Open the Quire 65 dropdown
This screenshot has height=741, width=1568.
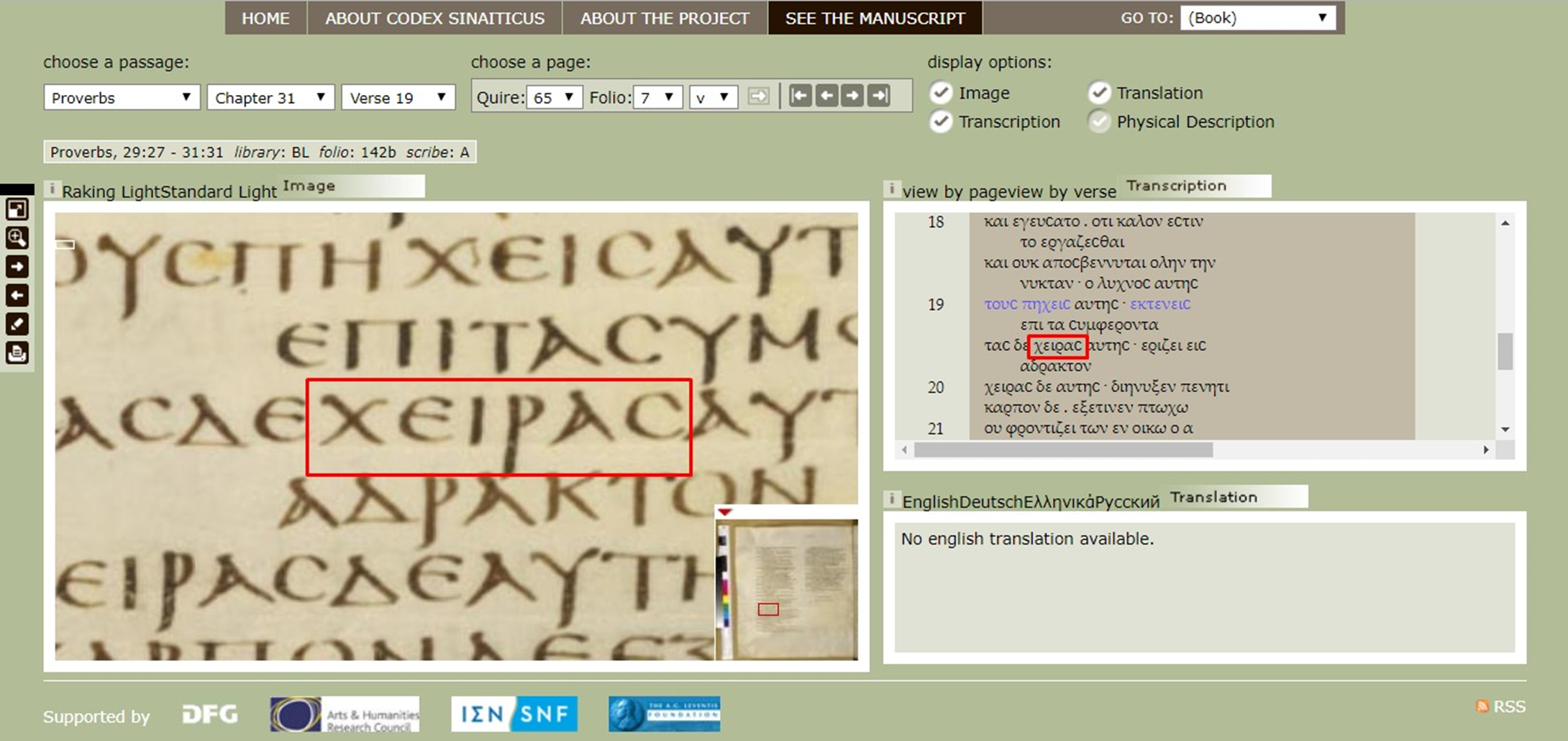(554, 97)
